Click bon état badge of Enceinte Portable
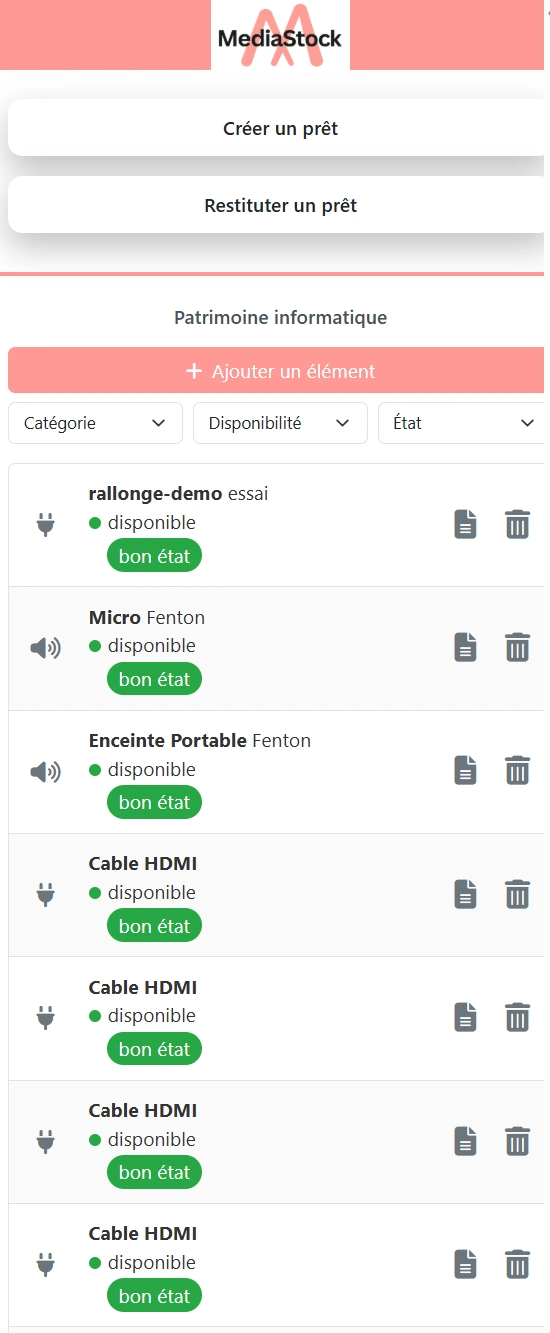The height and width of the screenshot is (1333, 550). coord(154,802)
